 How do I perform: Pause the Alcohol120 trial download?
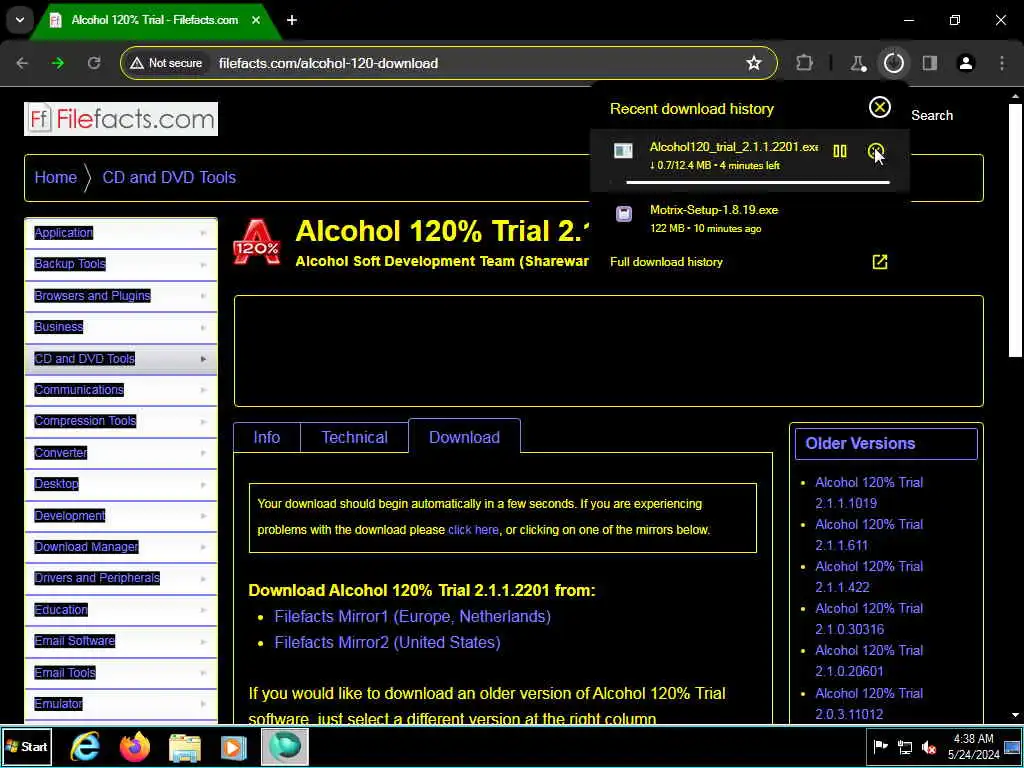pyautogui.click(x=840, y=152)
